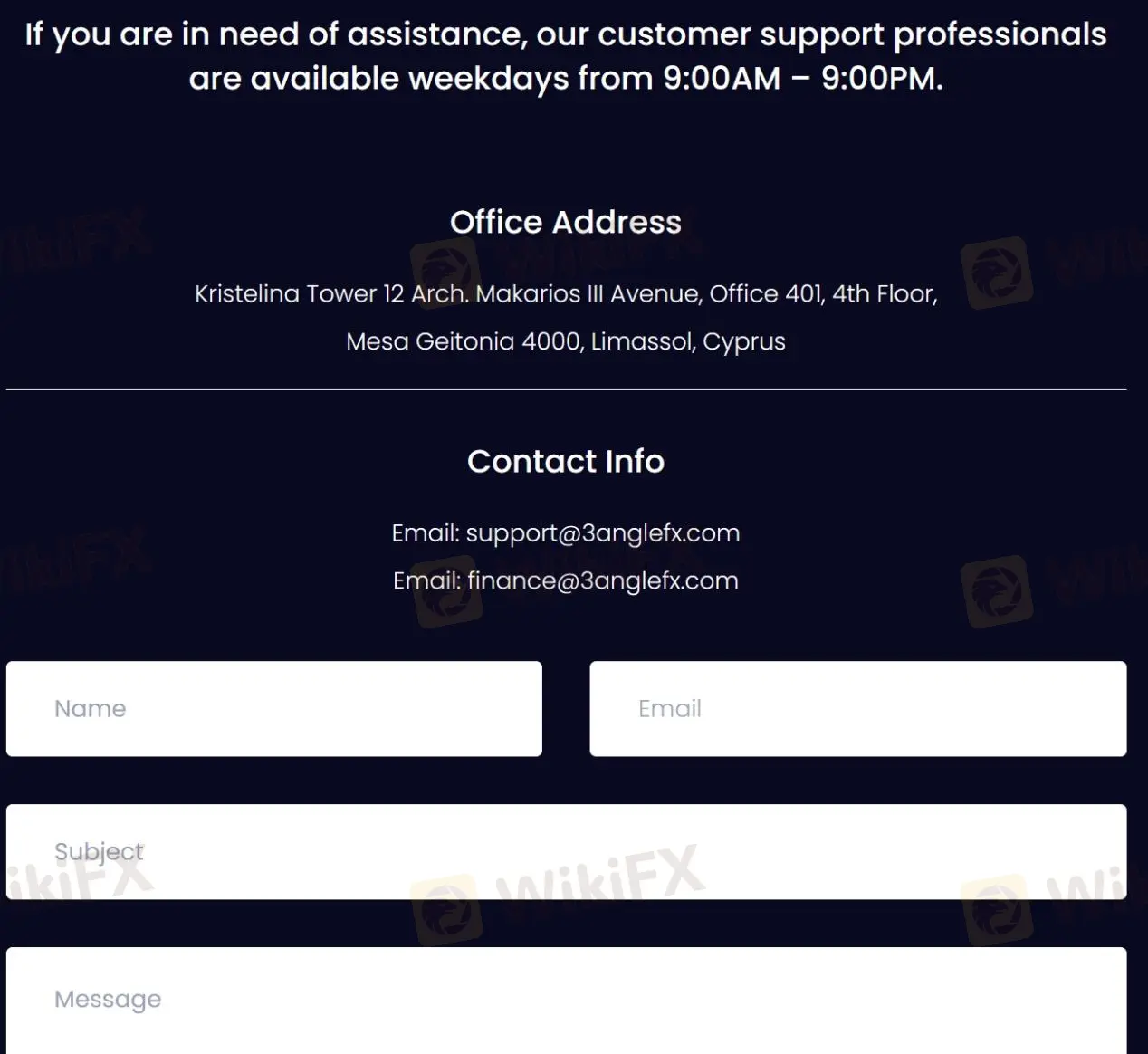The width and height of the screenshot is (1148, 1054).
Task: Select the Contact Info heading
Action: pyautogui.click(x=566, y=461)
